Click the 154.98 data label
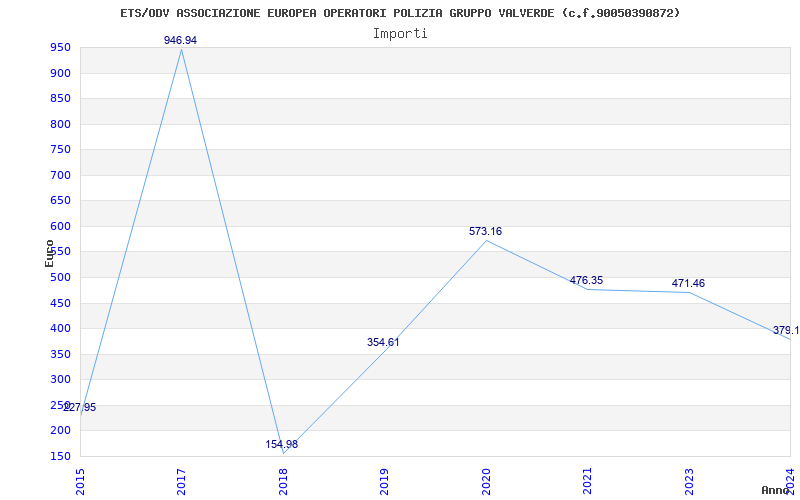Screen dimensions: 800x500 point(282,444)
